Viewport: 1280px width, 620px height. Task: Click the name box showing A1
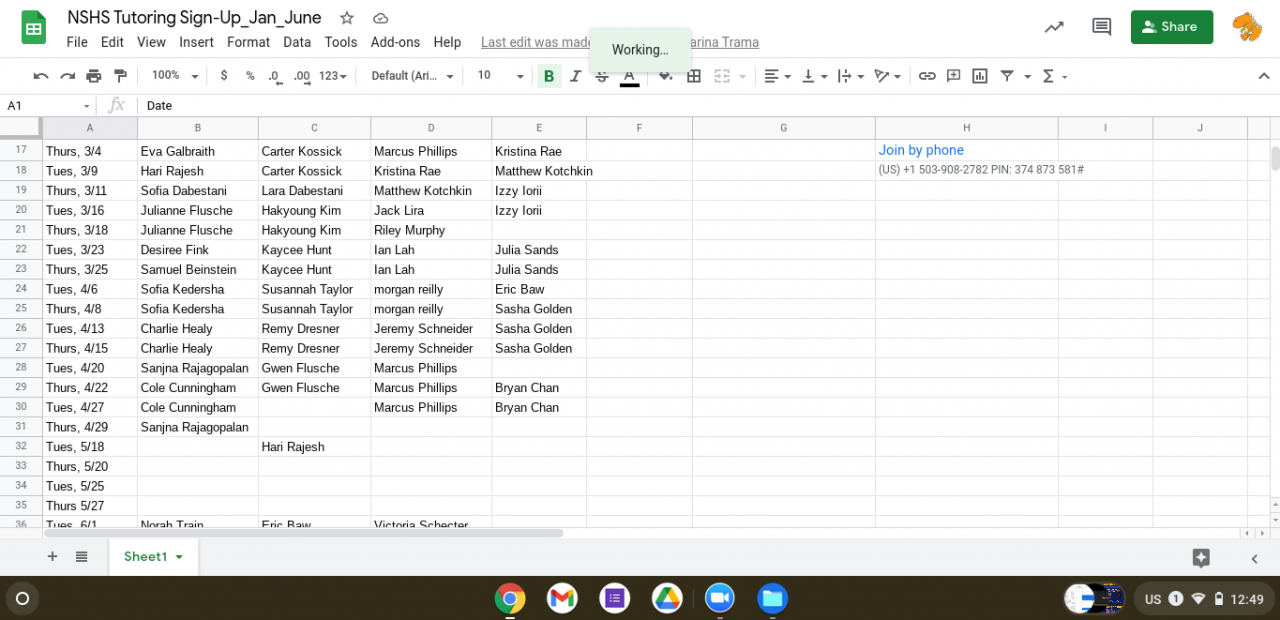pos(48,105)
